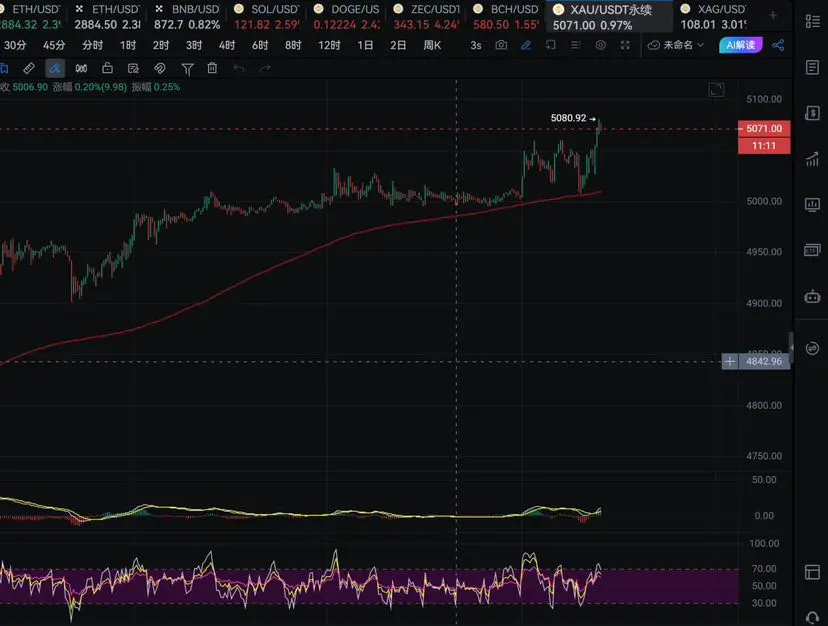Open the note annotation edit tool
The height and width of the screenshot is (626, 828).
[133, 68]
